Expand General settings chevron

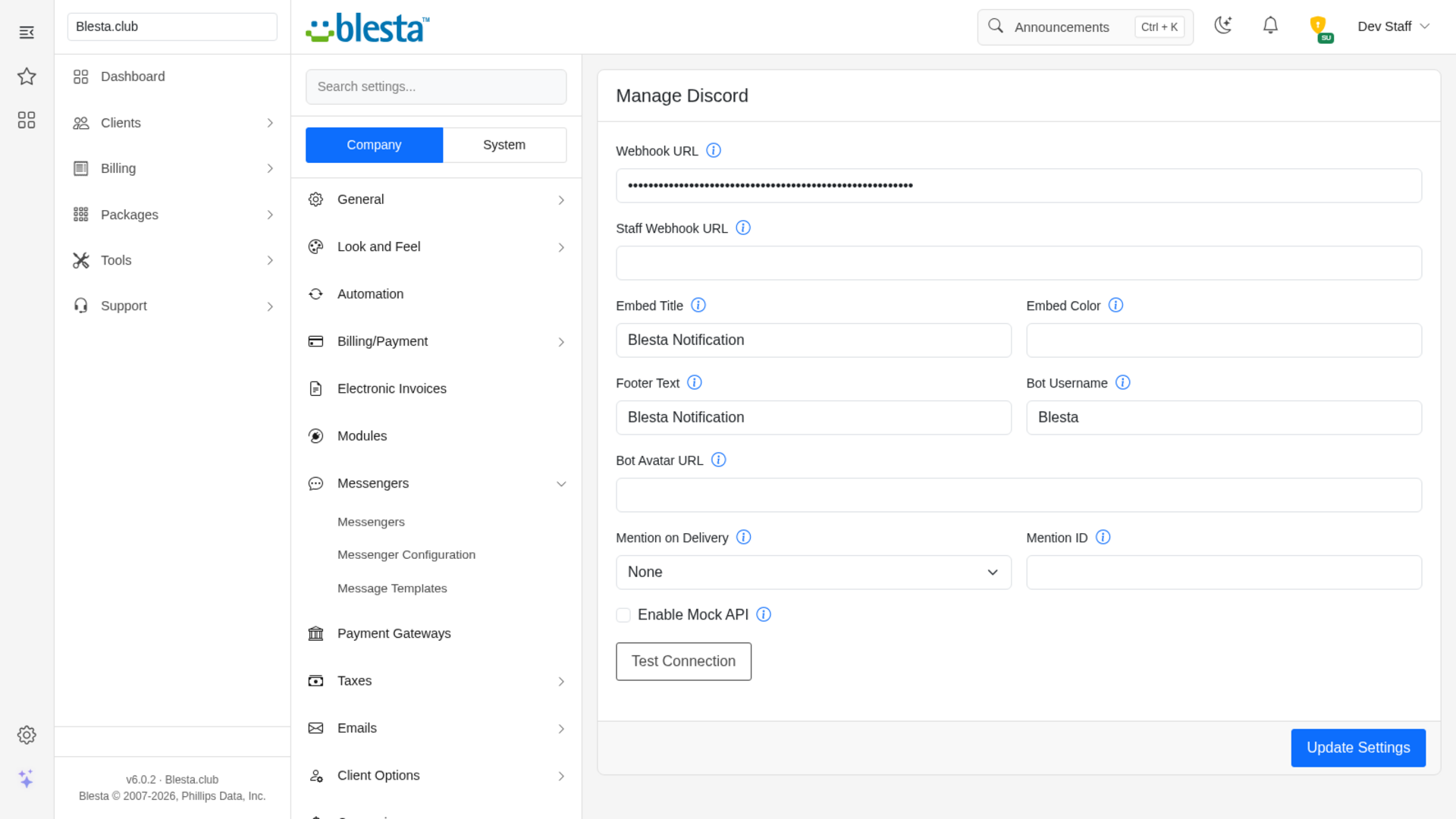(561, 200)
